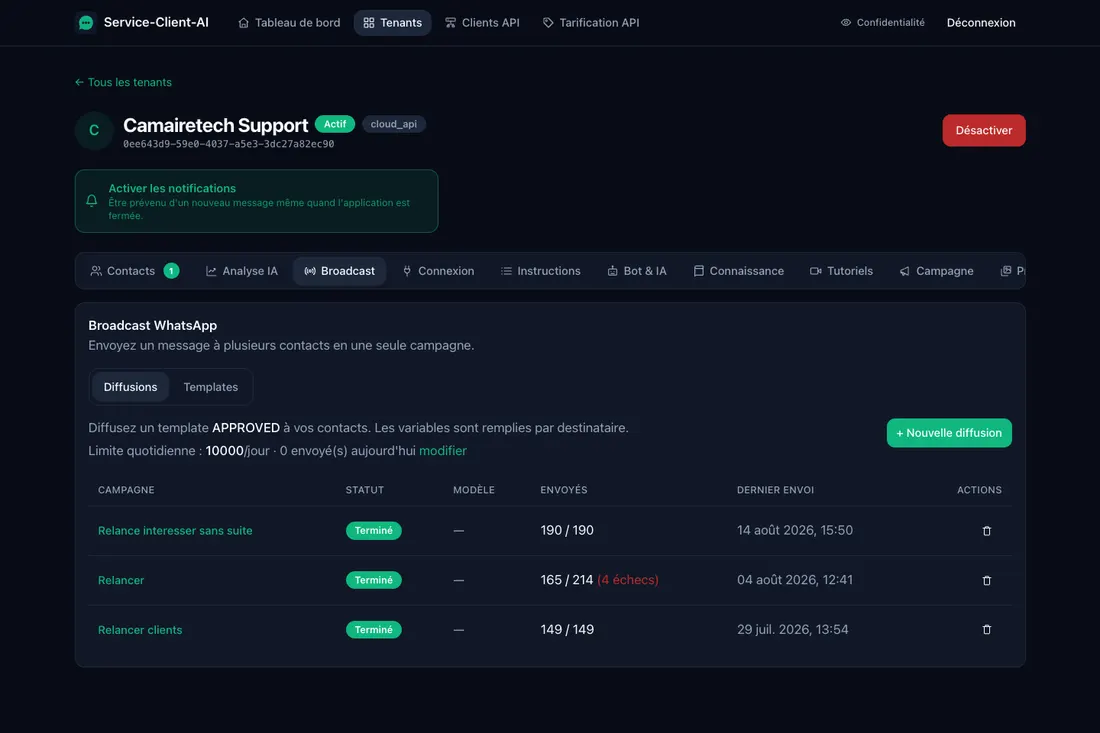Go back via Tous les tenants link
The height and width of the screenshot is (733, 1100).
coord(123,82)
